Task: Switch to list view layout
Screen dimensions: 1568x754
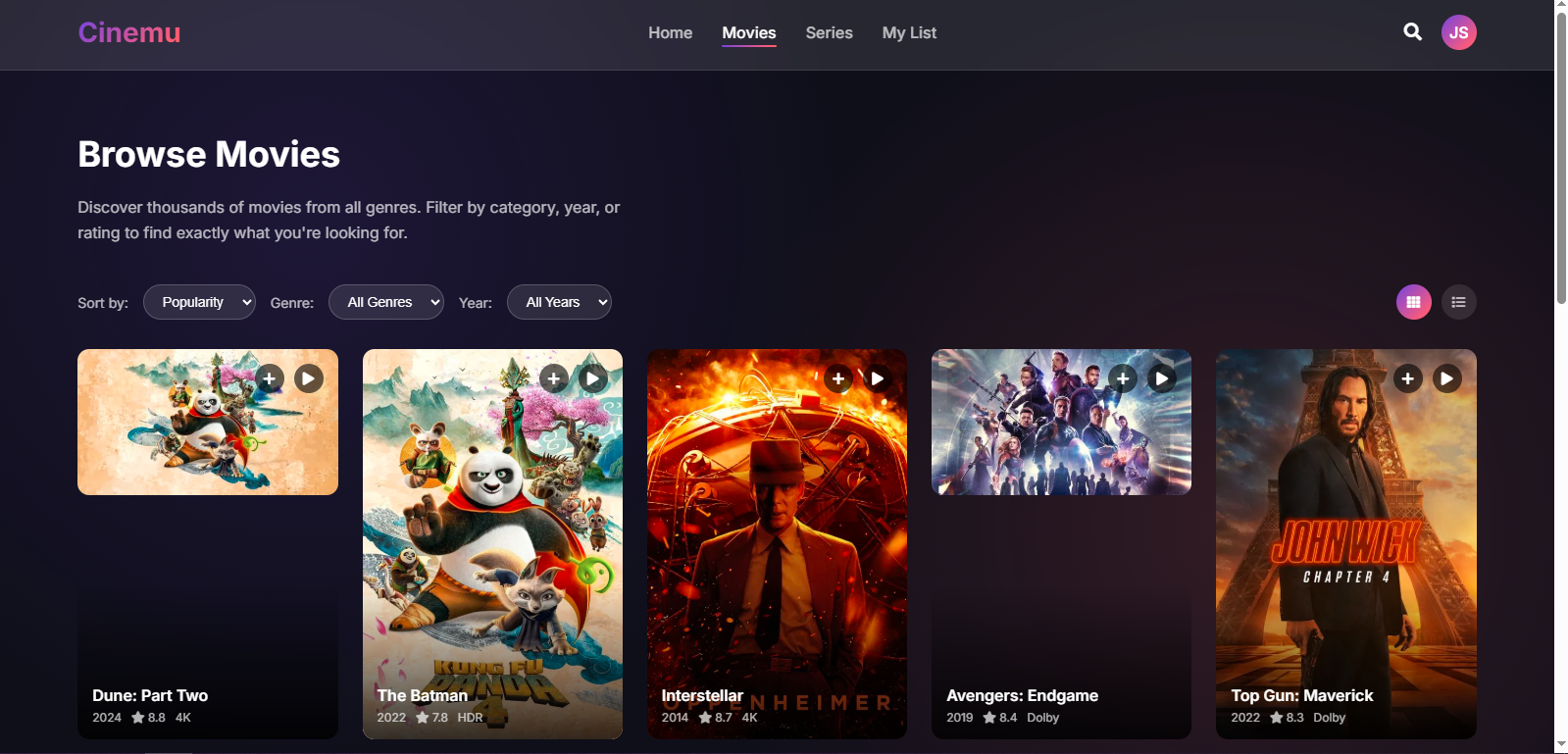Action: (x=1458, y=302)
